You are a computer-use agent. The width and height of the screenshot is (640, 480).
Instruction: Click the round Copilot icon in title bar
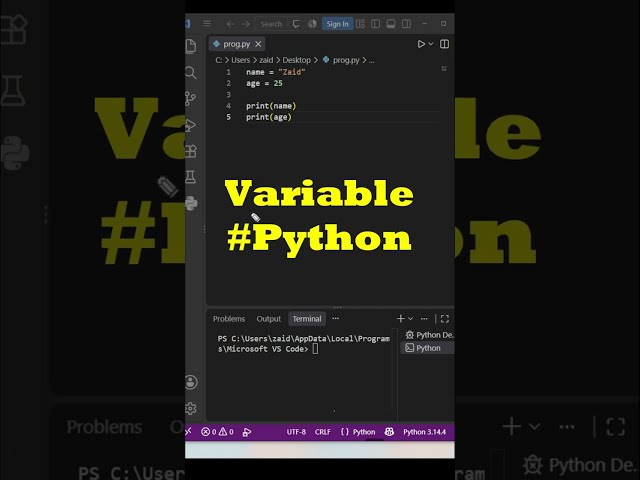(312, 24)
